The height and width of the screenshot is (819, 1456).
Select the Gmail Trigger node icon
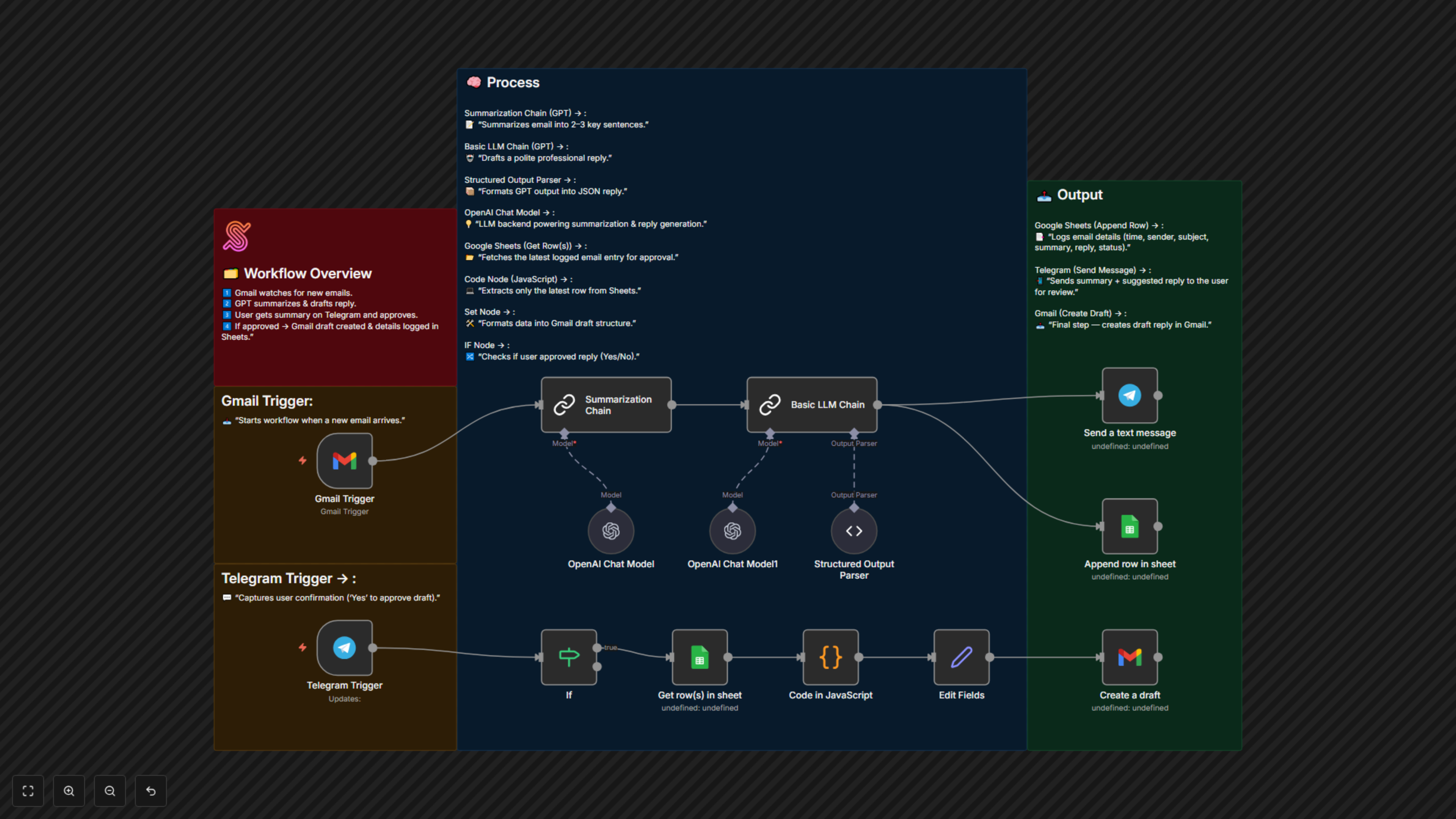[x=345, y=461]
